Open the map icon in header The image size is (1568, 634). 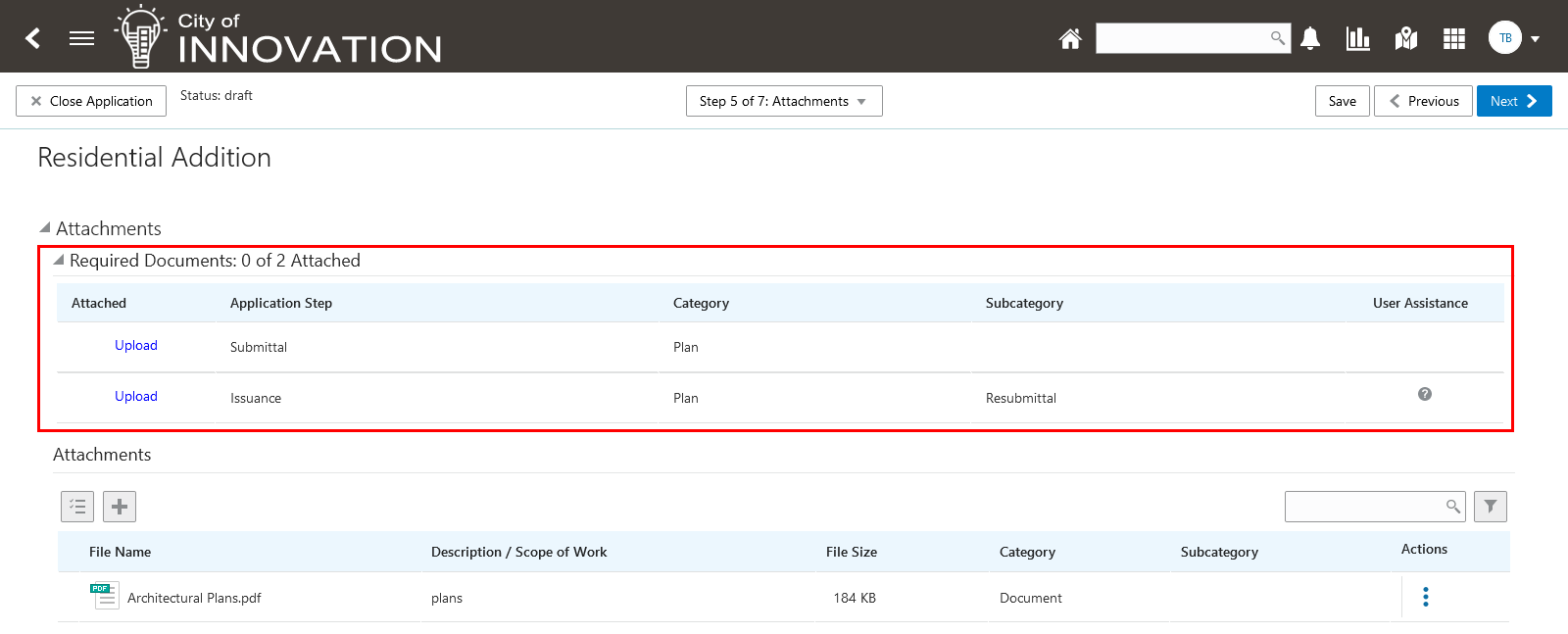(x=1406, y=38)
